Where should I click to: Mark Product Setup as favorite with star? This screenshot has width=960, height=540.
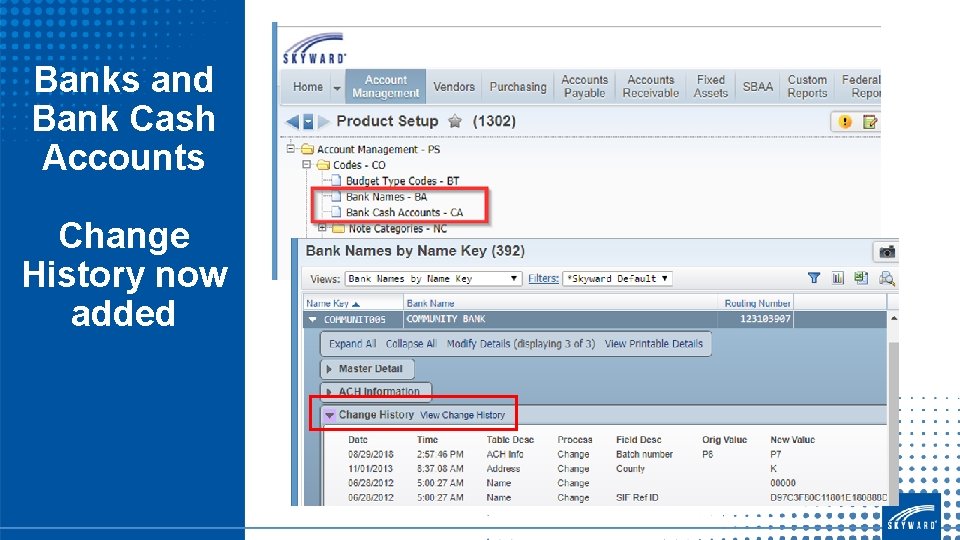(455, 121)
